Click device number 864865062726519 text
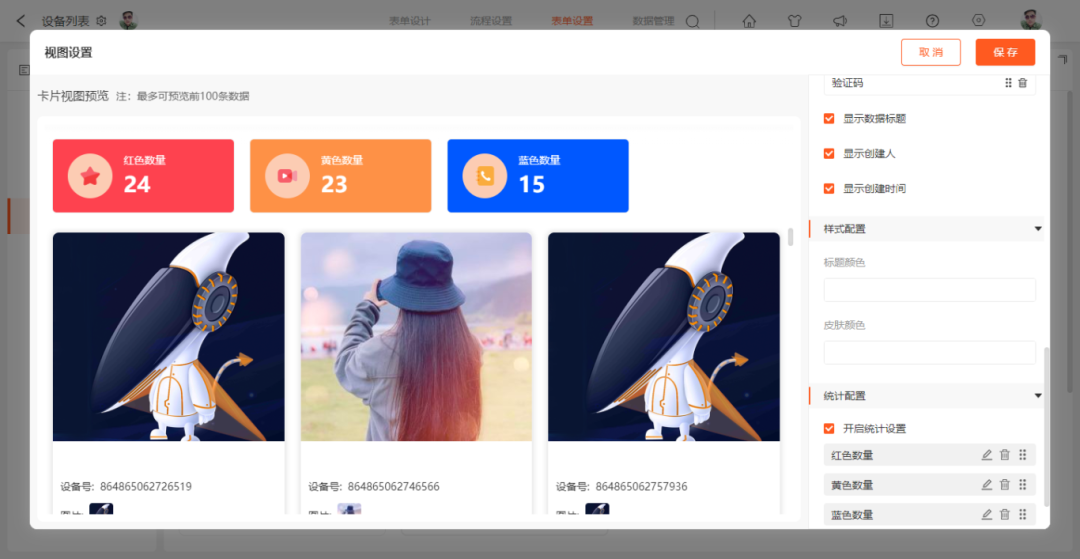 click(x=145, y=487)
